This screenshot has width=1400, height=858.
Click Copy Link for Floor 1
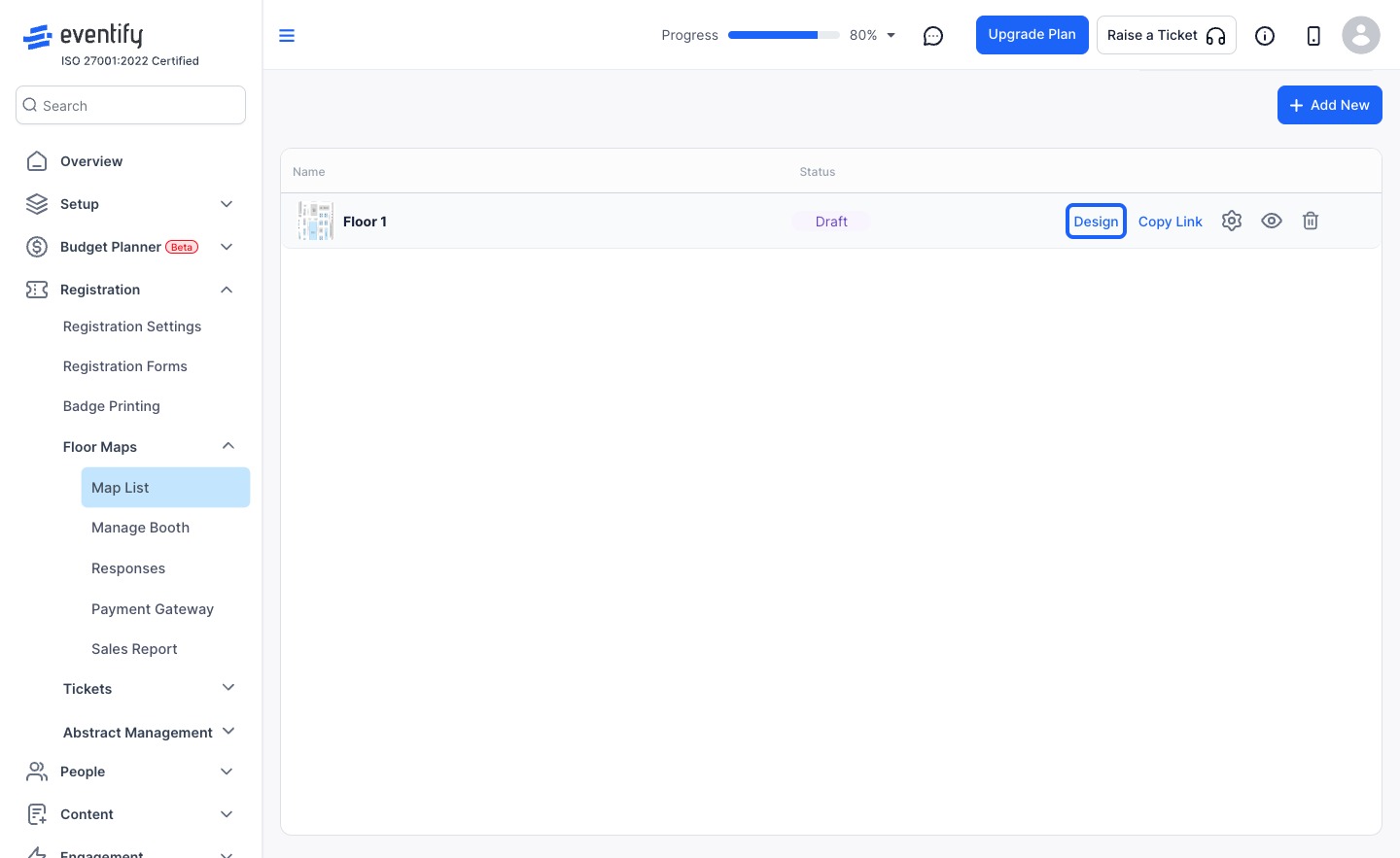1171,222
